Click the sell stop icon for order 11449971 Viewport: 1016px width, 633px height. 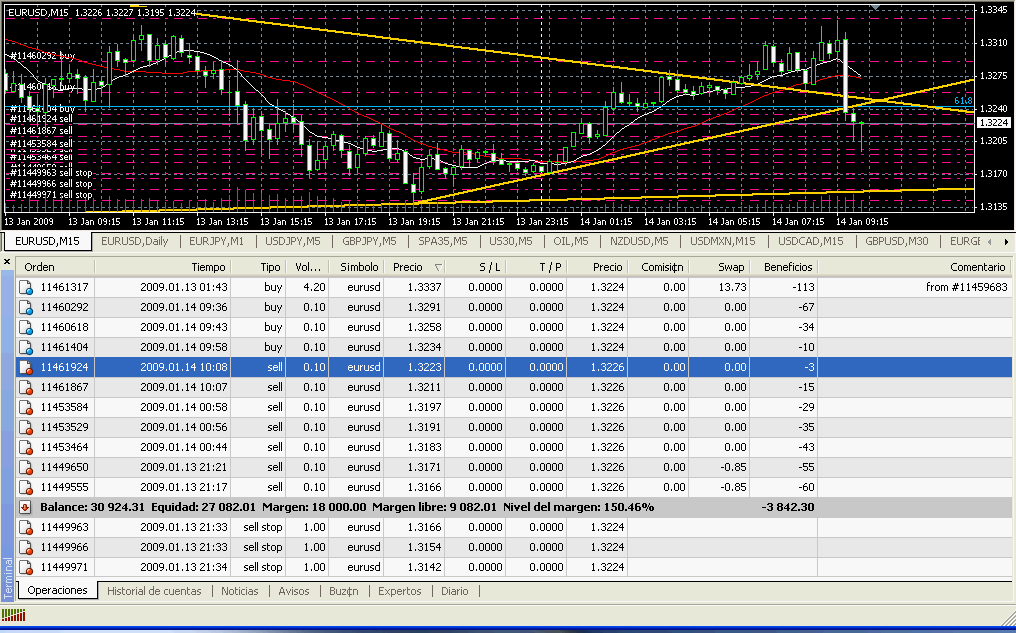[x=27, y=567]
